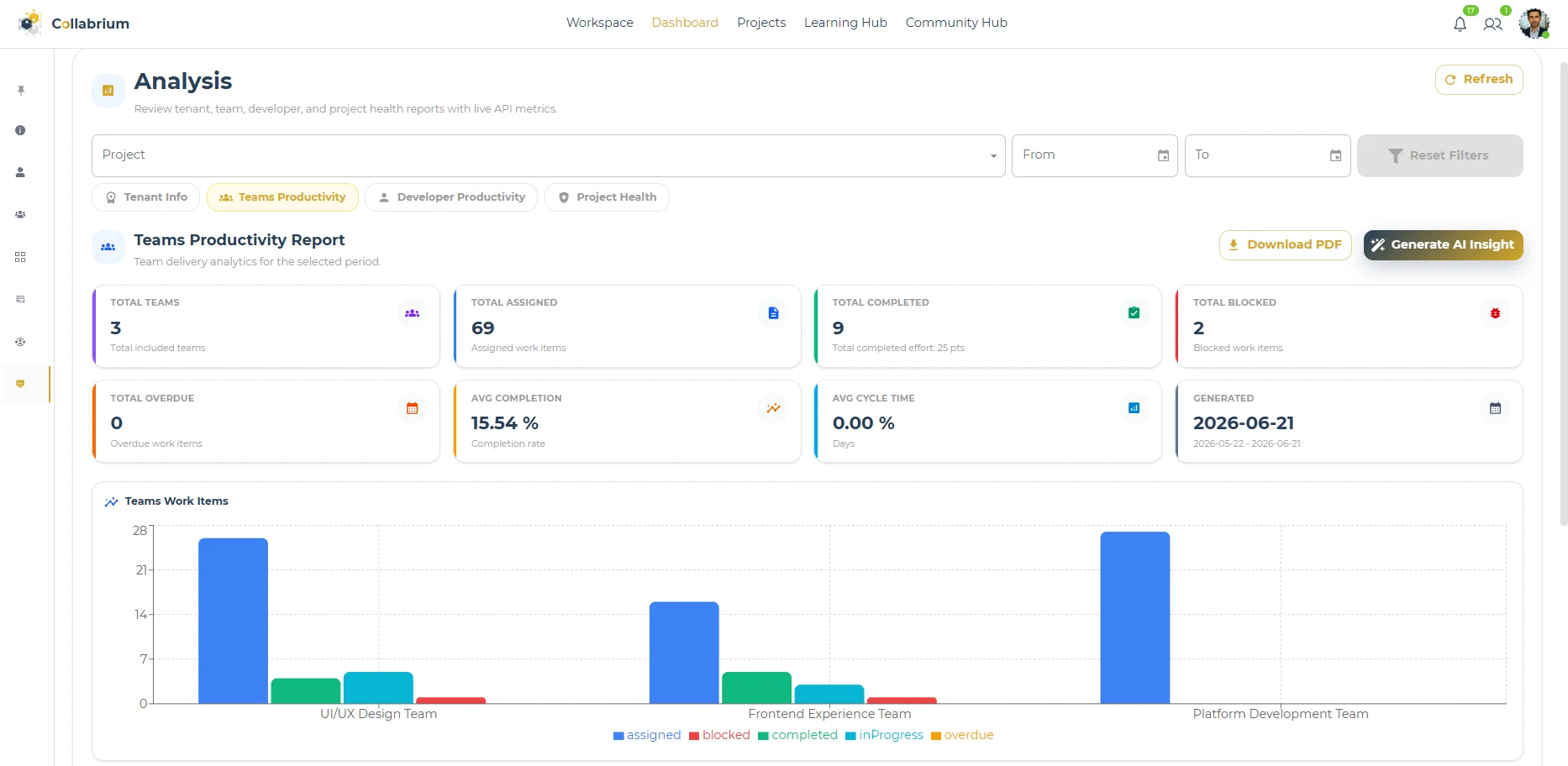This screenshot has width=1568, height=766.
Task: Click the Download PDF button
Action: 1285,245
